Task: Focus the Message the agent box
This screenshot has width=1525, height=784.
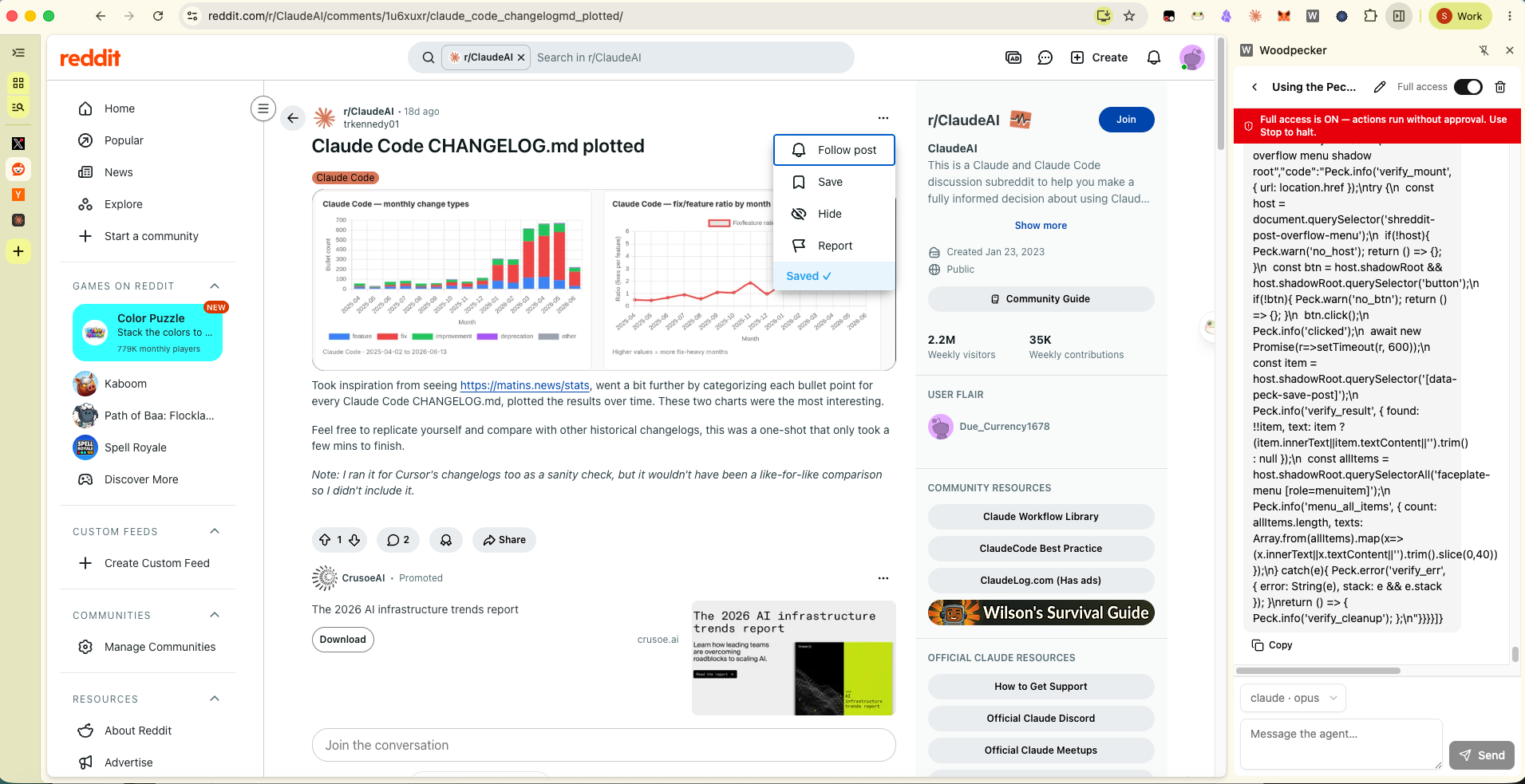Action: click(x=1341, y=743)
